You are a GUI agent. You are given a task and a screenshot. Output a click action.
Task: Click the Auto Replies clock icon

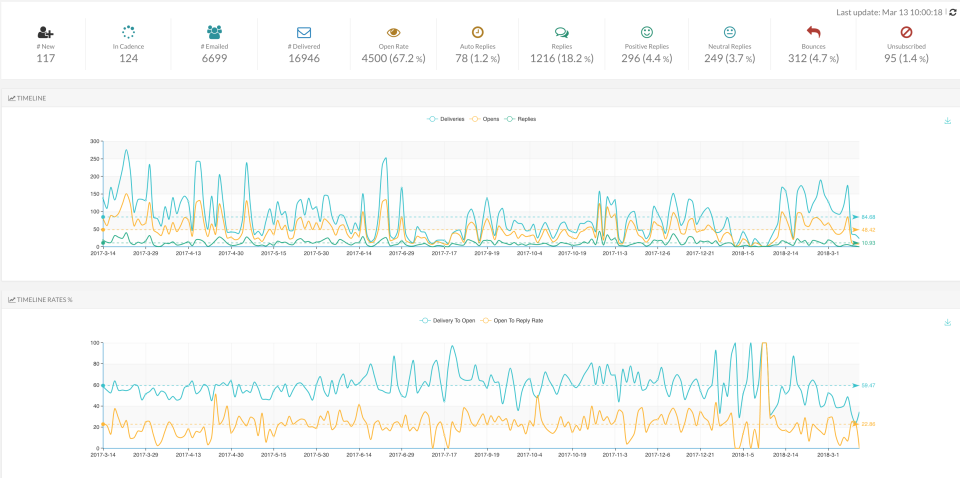(x=478, y=32)
